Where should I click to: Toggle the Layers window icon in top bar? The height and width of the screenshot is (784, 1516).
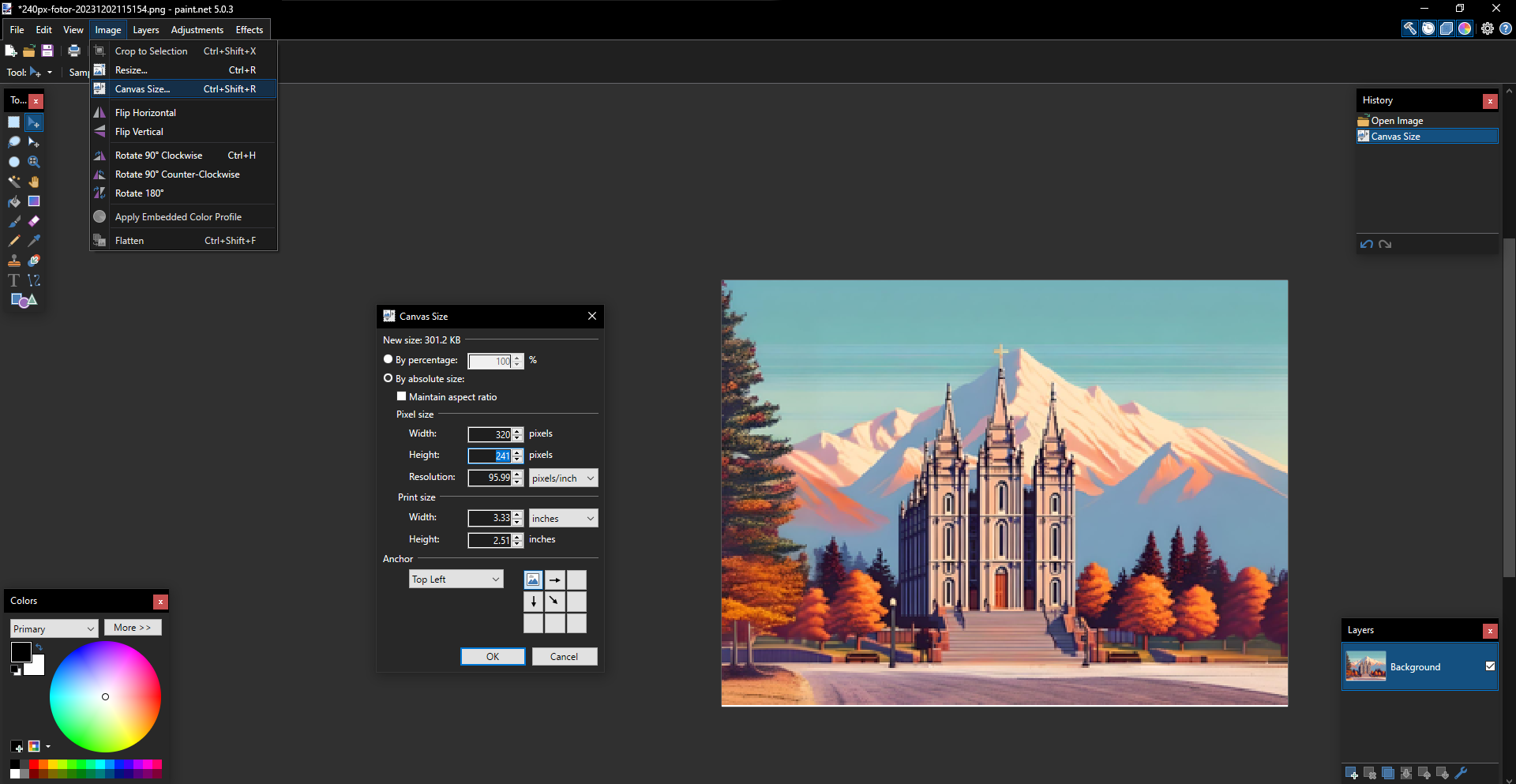pos(1447,28)
